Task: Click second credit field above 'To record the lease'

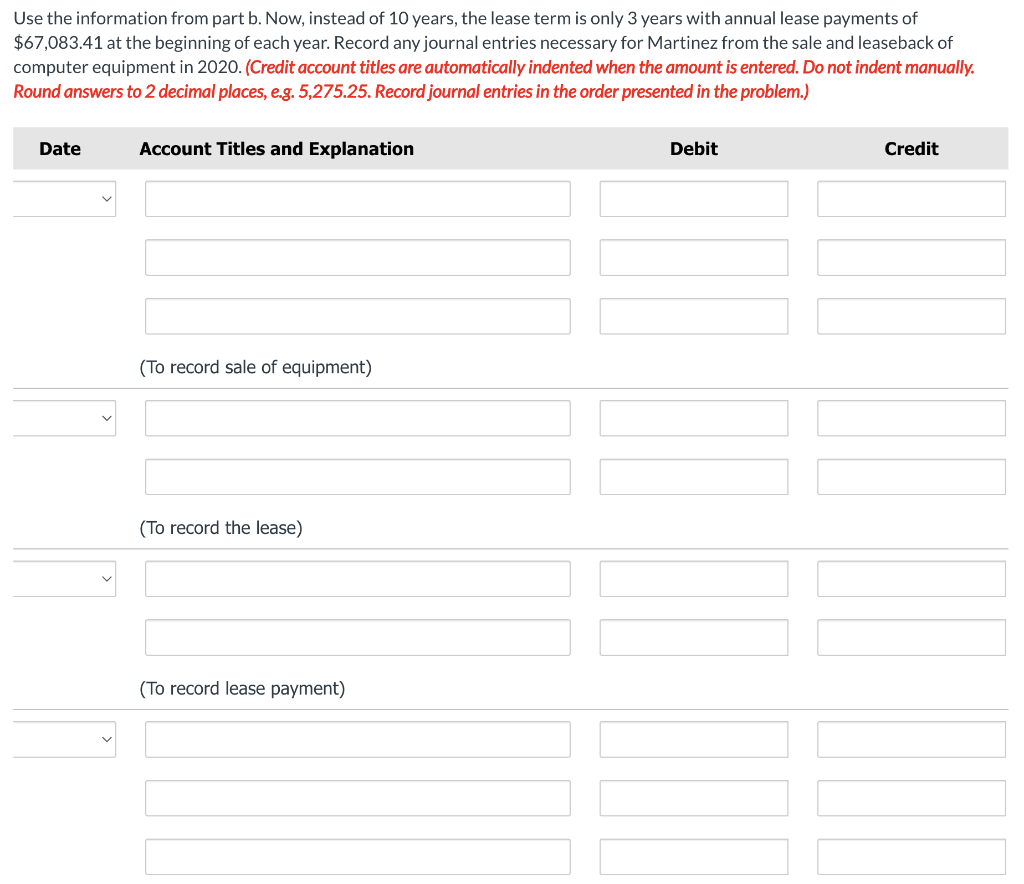Action: [x=912, y=477]
